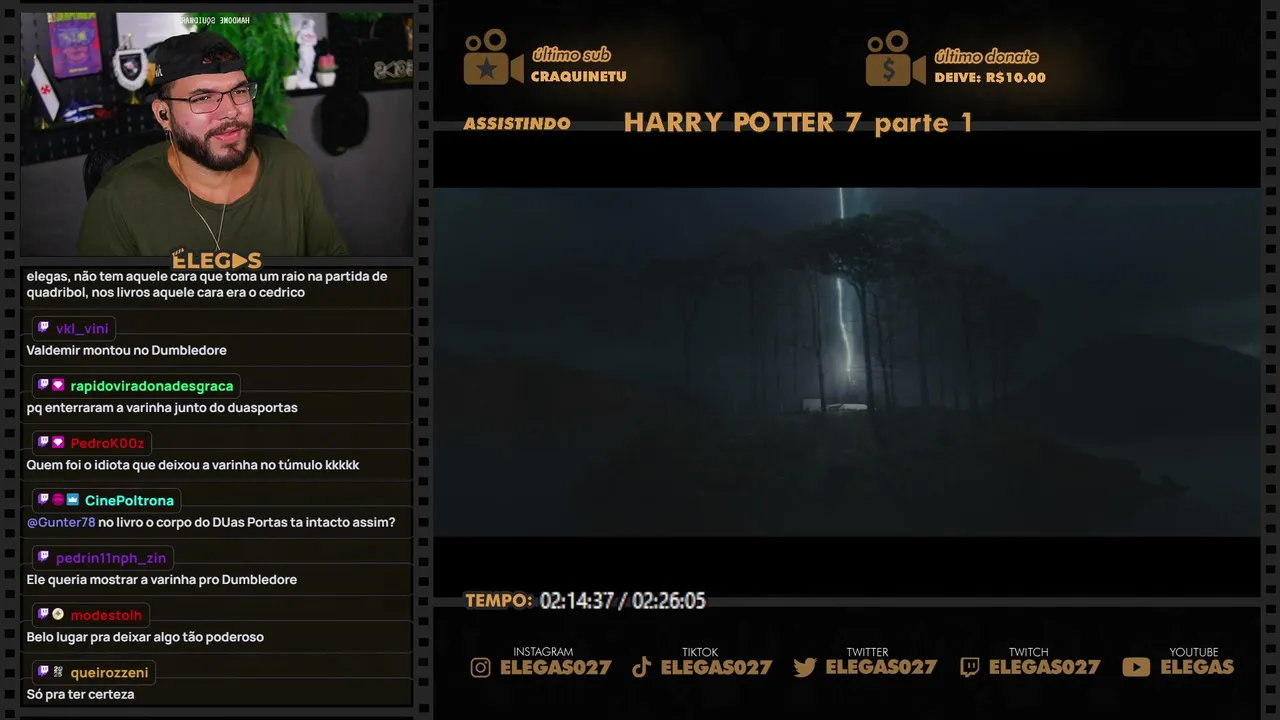Screen dimensions: 1280x720
Task: Open rapidoviradonadesgraca chat username
Action: click(152, 386)
